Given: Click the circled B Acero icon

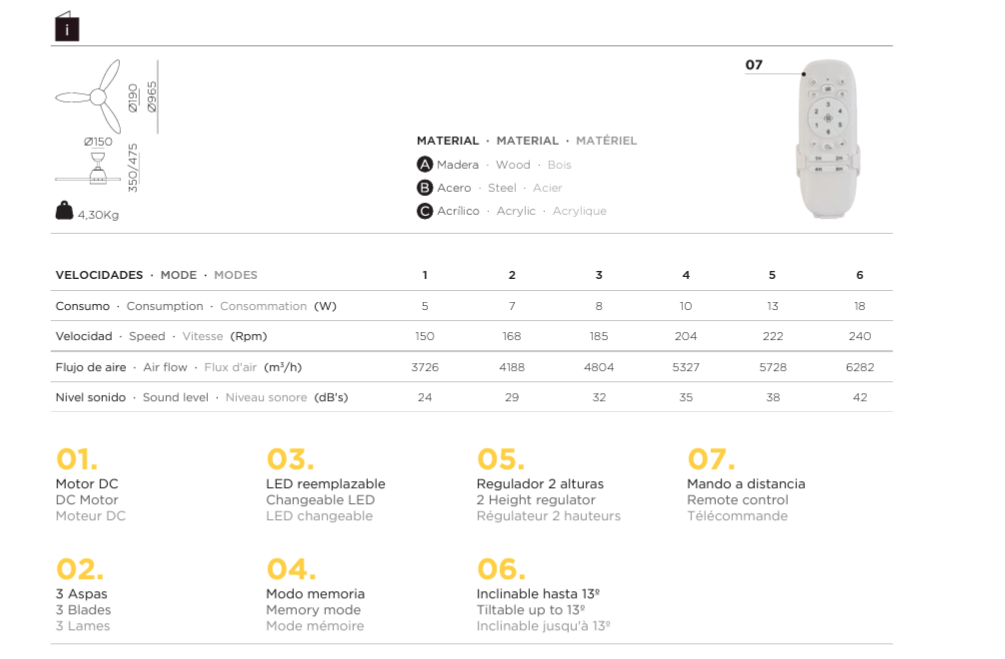Looking at the screenshot, I should 425,188.
